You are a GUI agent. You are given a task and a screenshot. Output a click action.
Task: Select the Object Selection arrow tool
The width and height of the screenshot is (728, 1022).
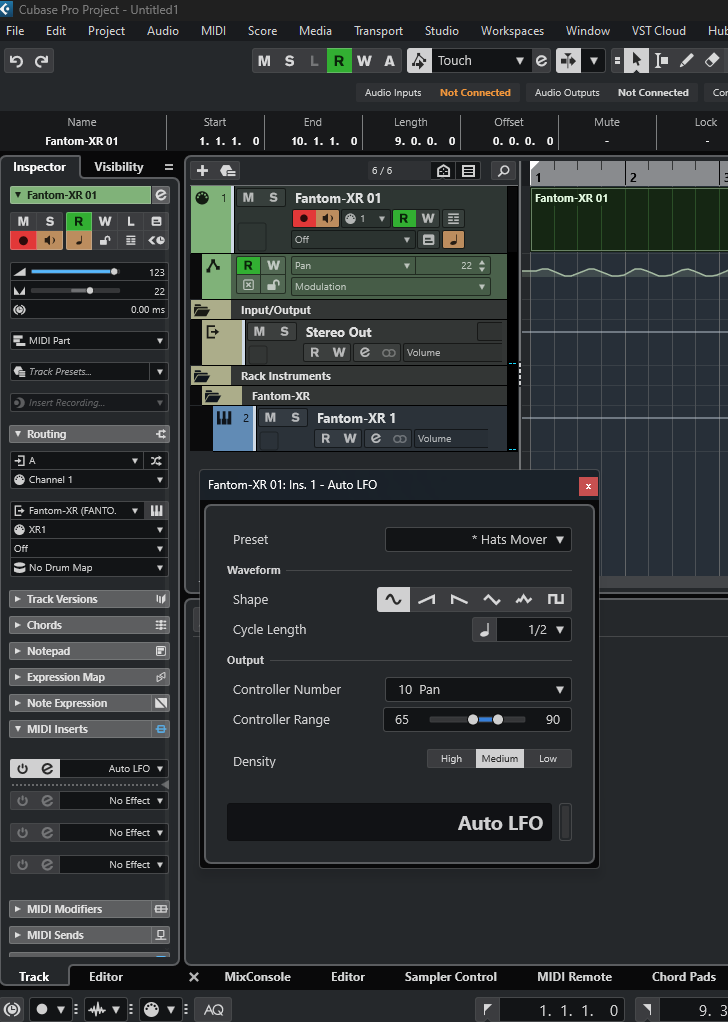[x=636, y=61]
